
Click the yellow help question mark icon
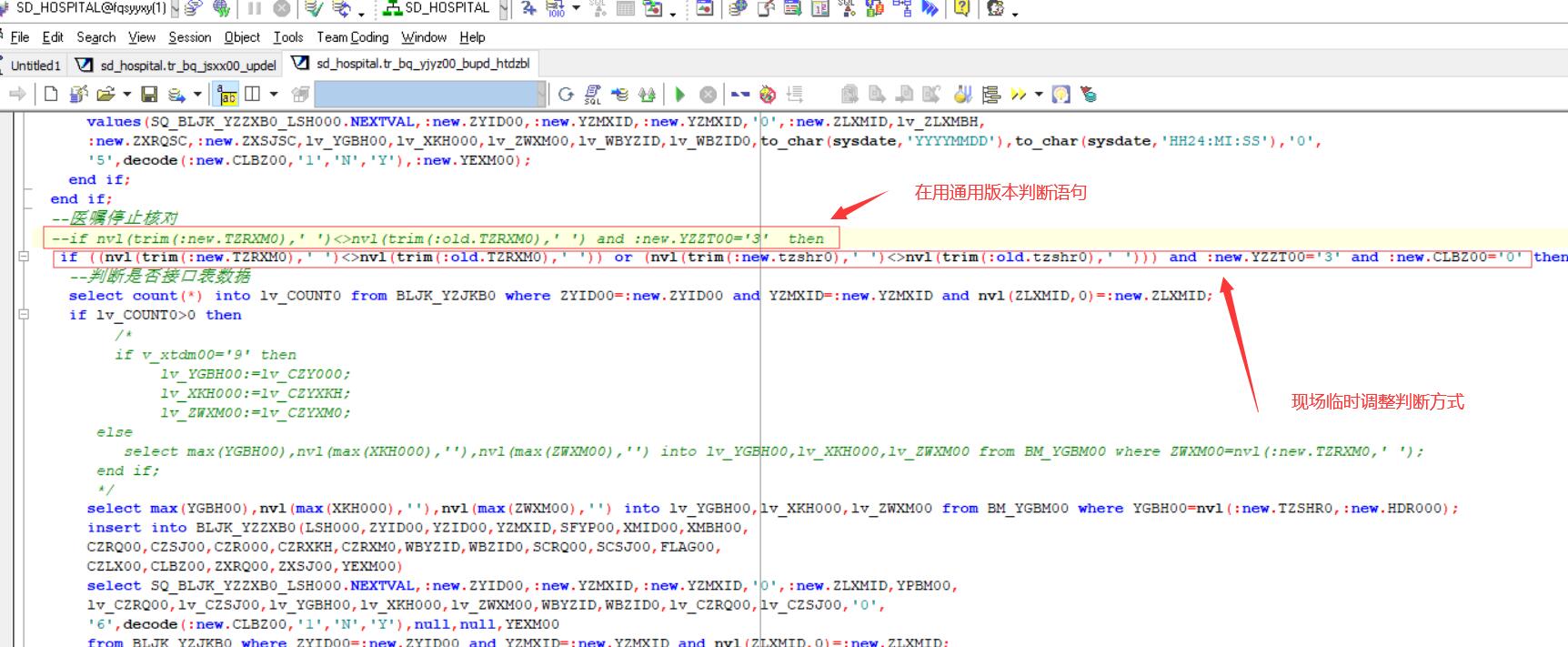click(961, 9)
